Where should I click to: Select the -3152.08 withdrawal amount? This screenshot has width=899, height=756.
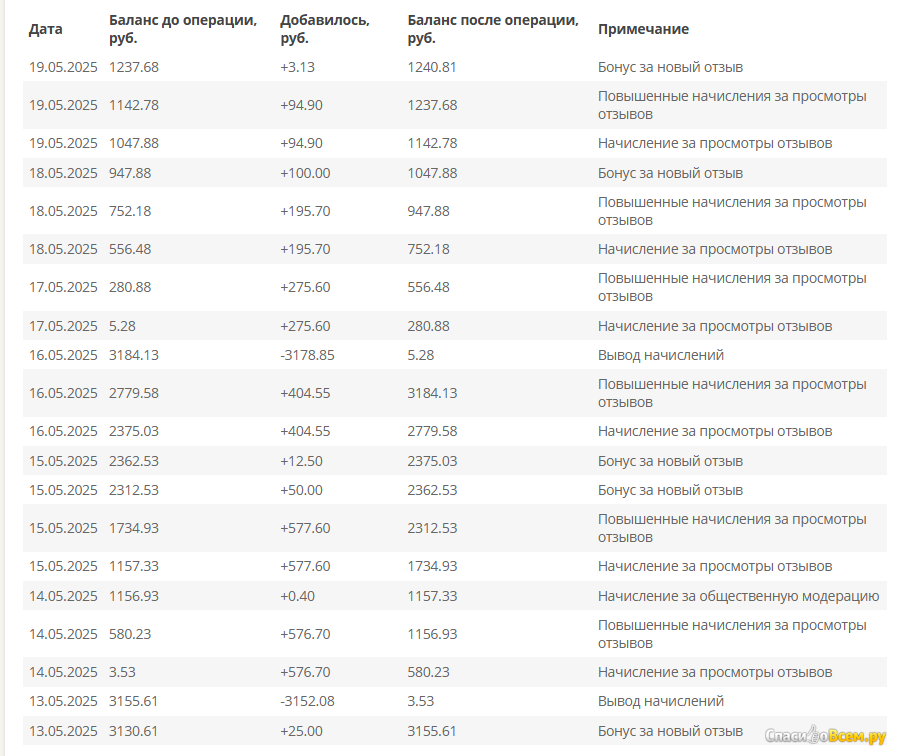tap(307, 702)
